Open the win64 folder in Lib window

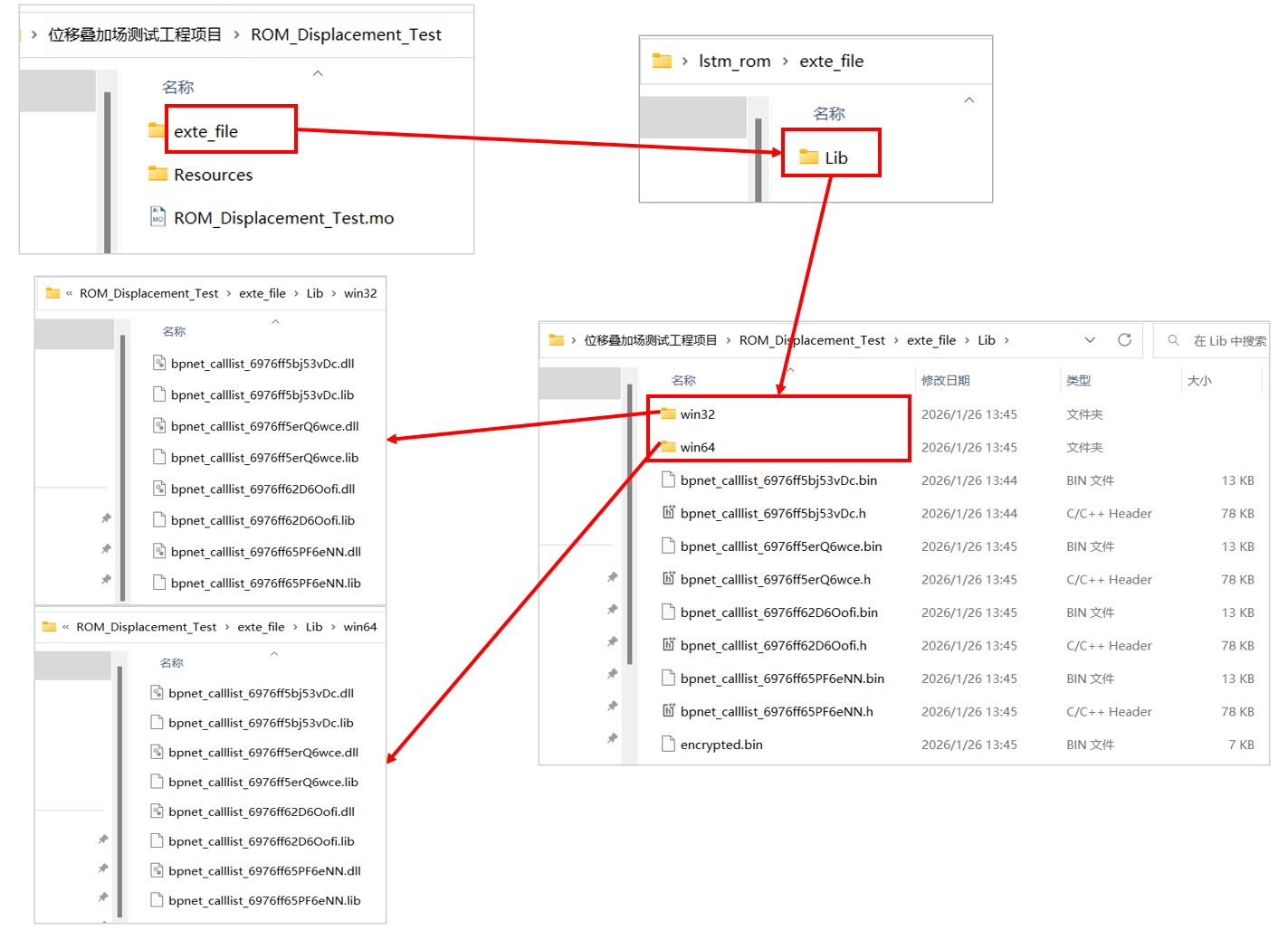[697, 447]
